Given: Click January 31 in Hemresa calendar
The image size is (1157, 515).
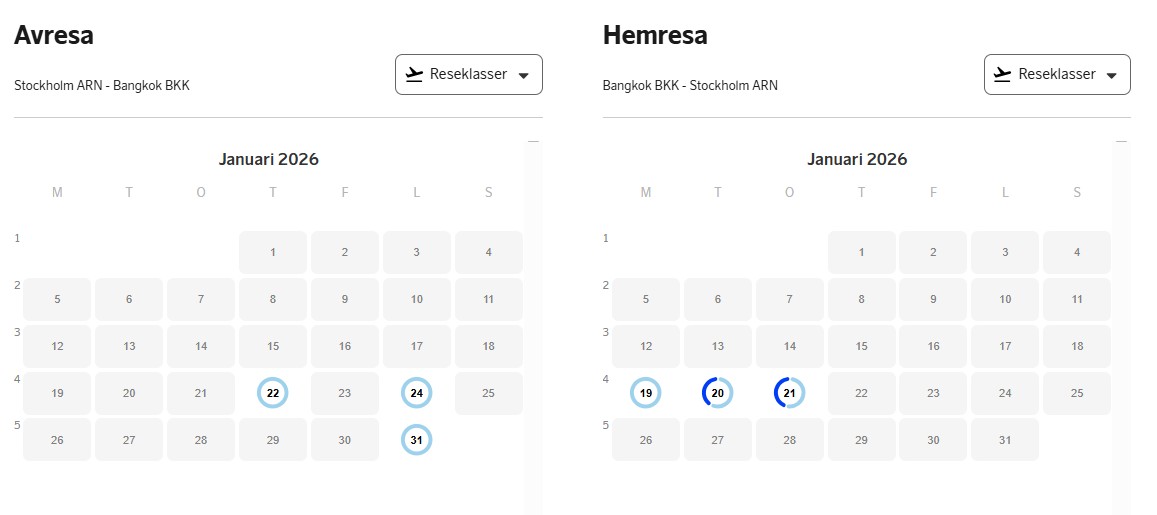Looking at the screenshot, I should click(1005, 440).
